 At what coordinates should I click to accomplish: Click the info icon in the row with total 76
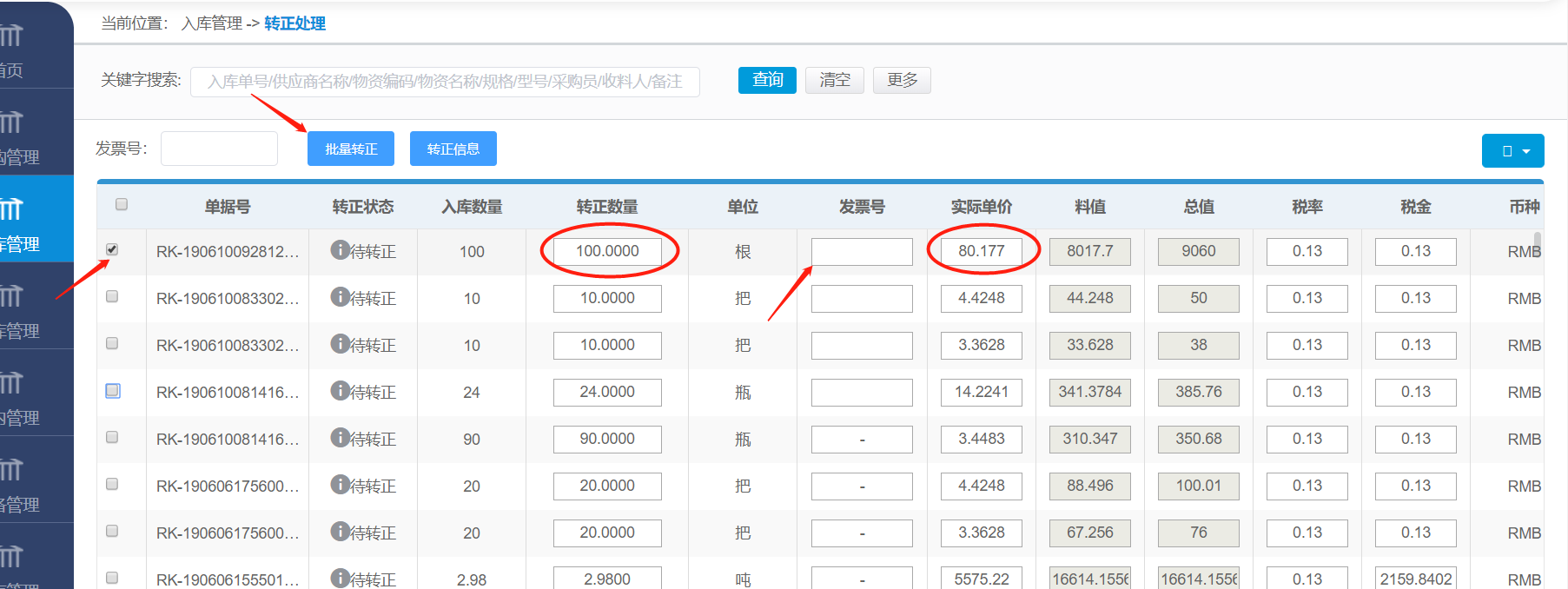[340, 532]
